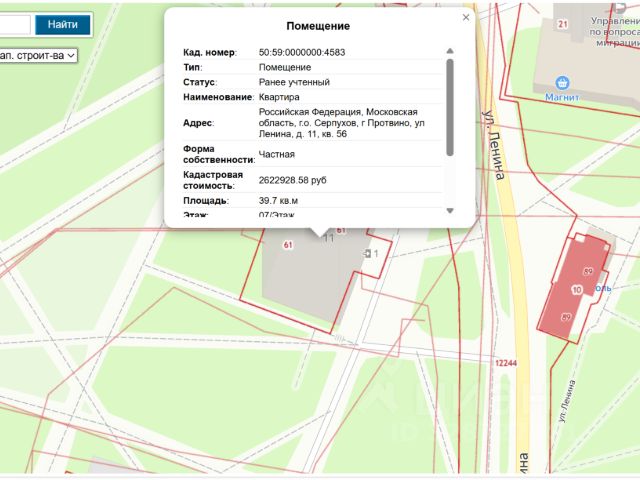Click the Магнит map label

point(562,97)
